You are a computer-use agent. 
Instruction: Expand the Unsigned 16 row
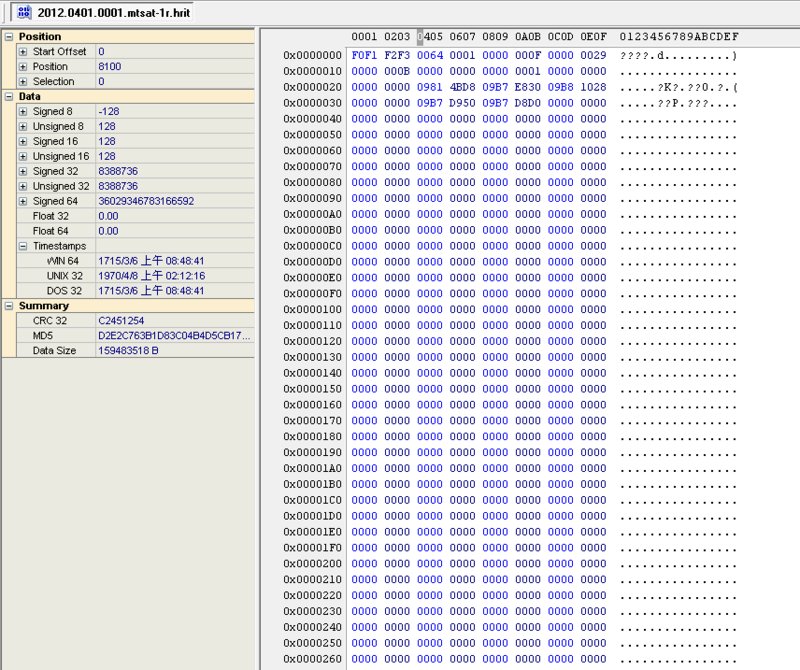[x=23, y=156]
